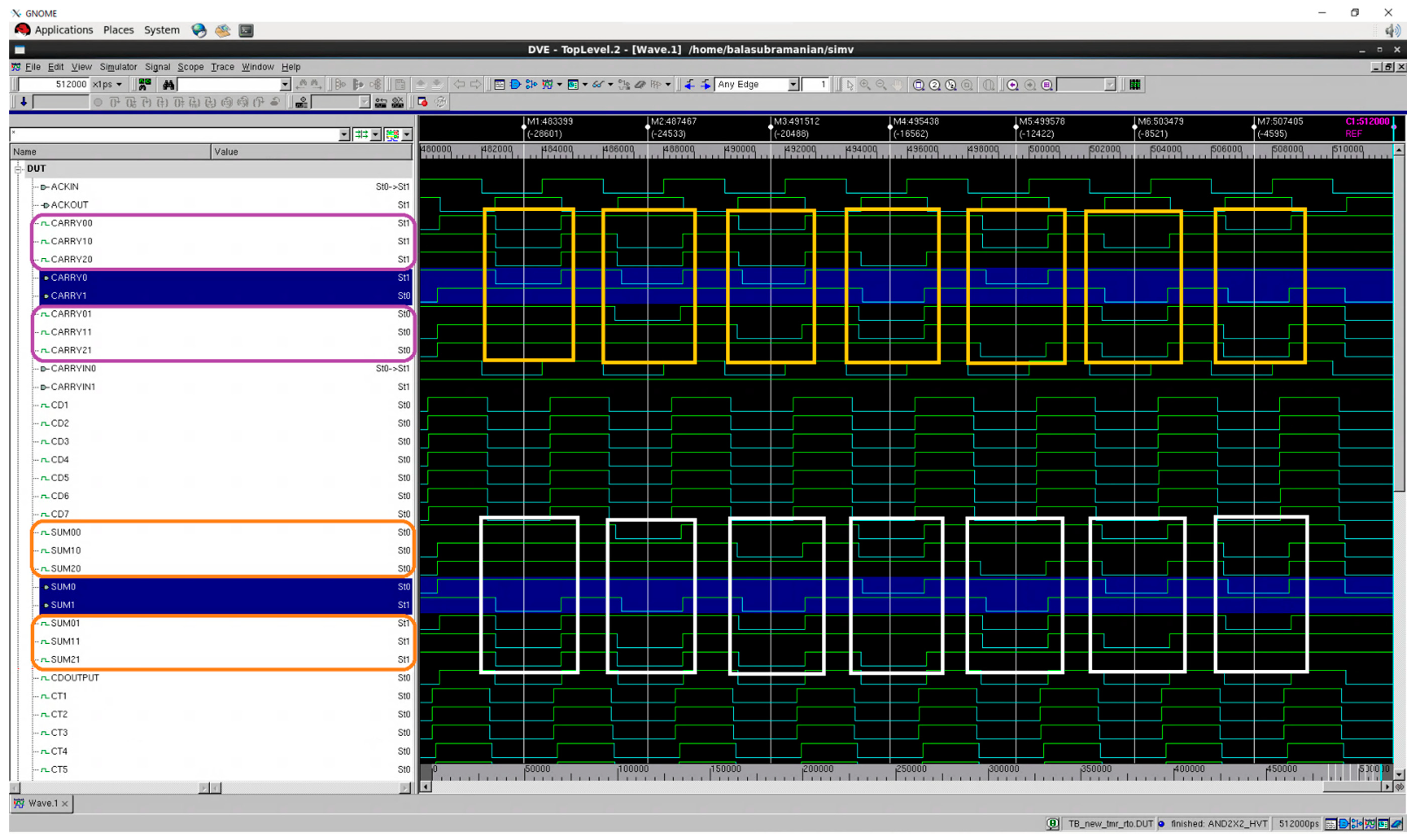Open the GNOME terminal launcher icon
The width and height of the screenshot is (1415, 840).
coord(246,31)
